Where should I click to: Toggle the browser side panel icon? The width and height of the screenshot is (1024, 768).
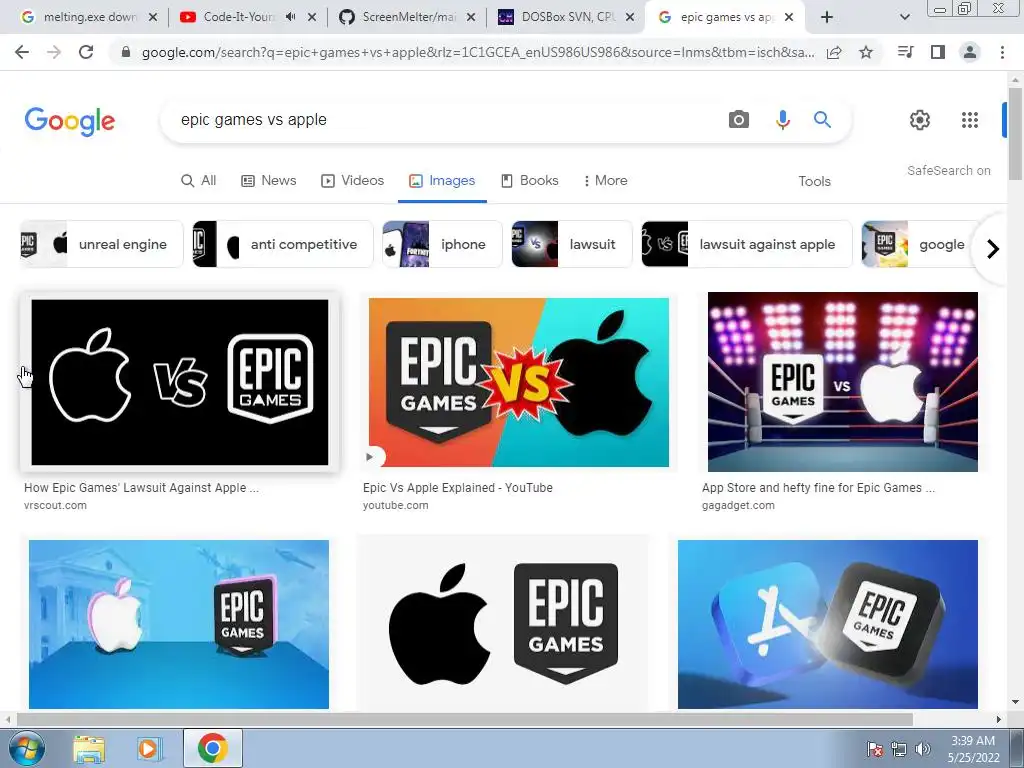coord(938,52)
